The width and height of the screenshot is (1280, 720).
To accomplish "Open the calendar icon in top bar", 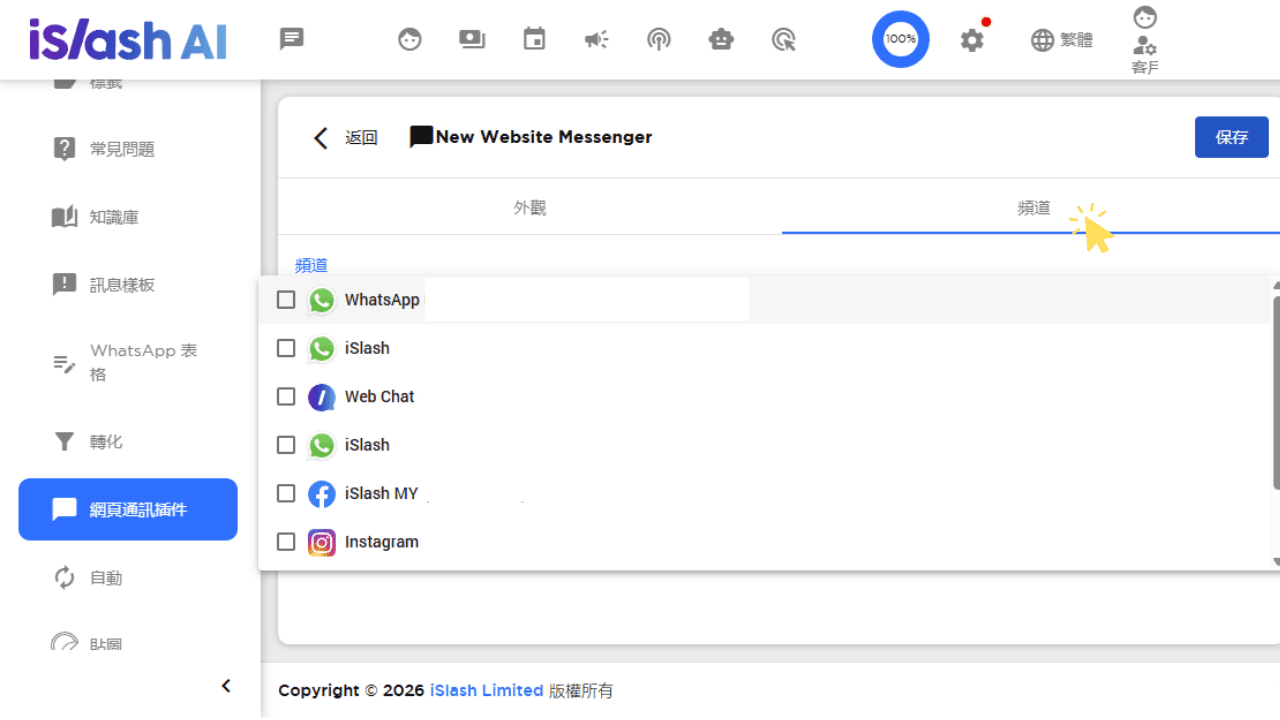I will pos(535,39).
